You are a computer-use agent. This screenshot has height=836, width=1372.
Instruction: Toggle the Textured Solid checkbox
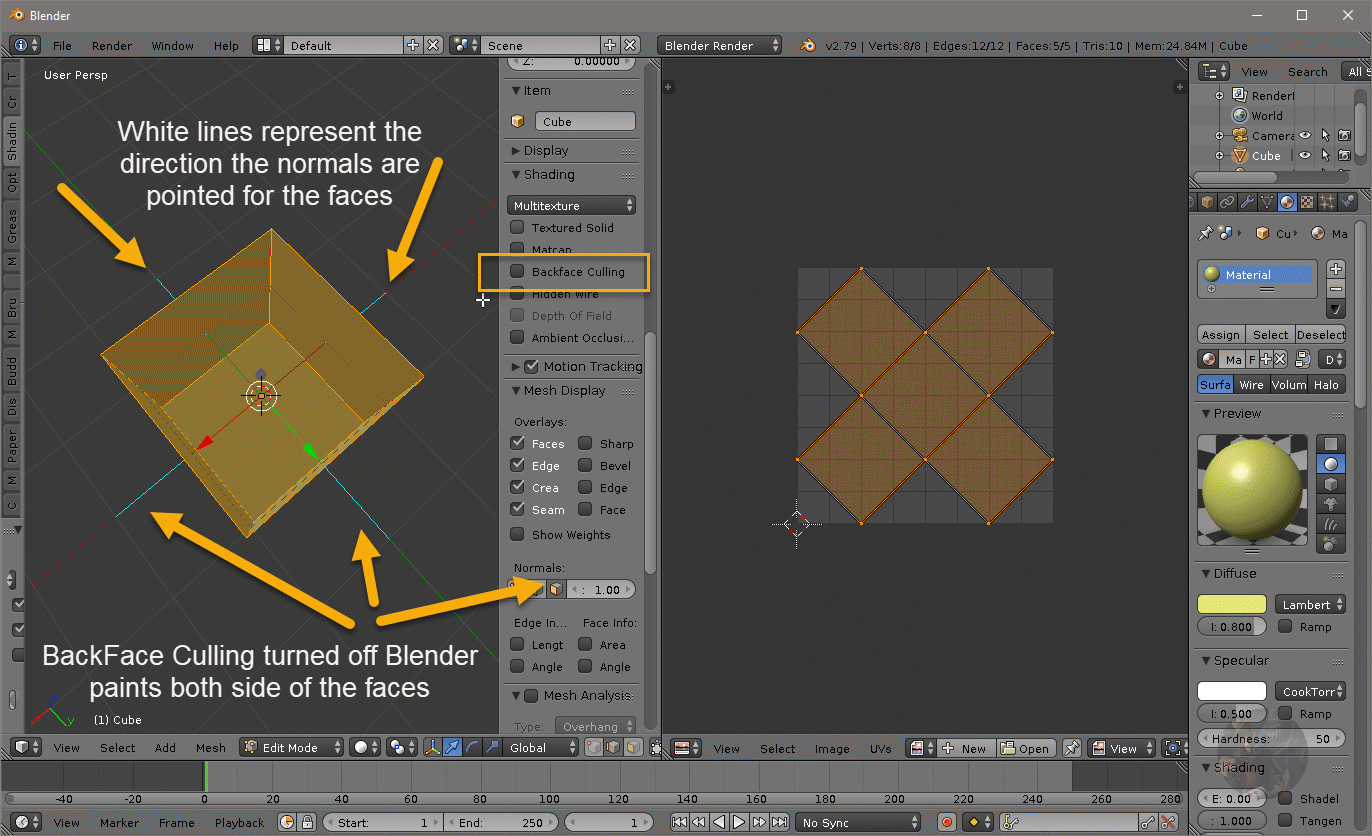coord(517,227)
